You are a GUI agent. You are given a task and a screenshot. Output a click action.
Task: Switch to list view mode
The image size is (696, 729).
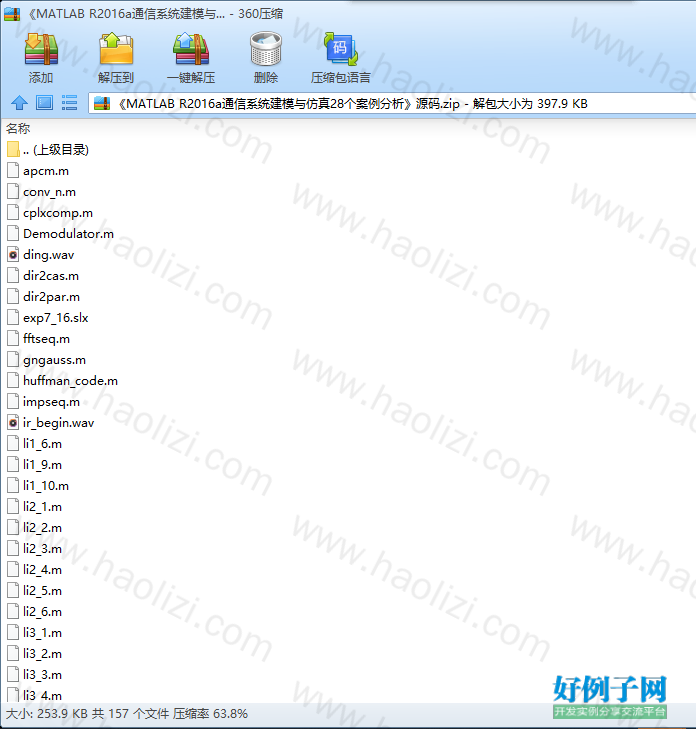69,103
